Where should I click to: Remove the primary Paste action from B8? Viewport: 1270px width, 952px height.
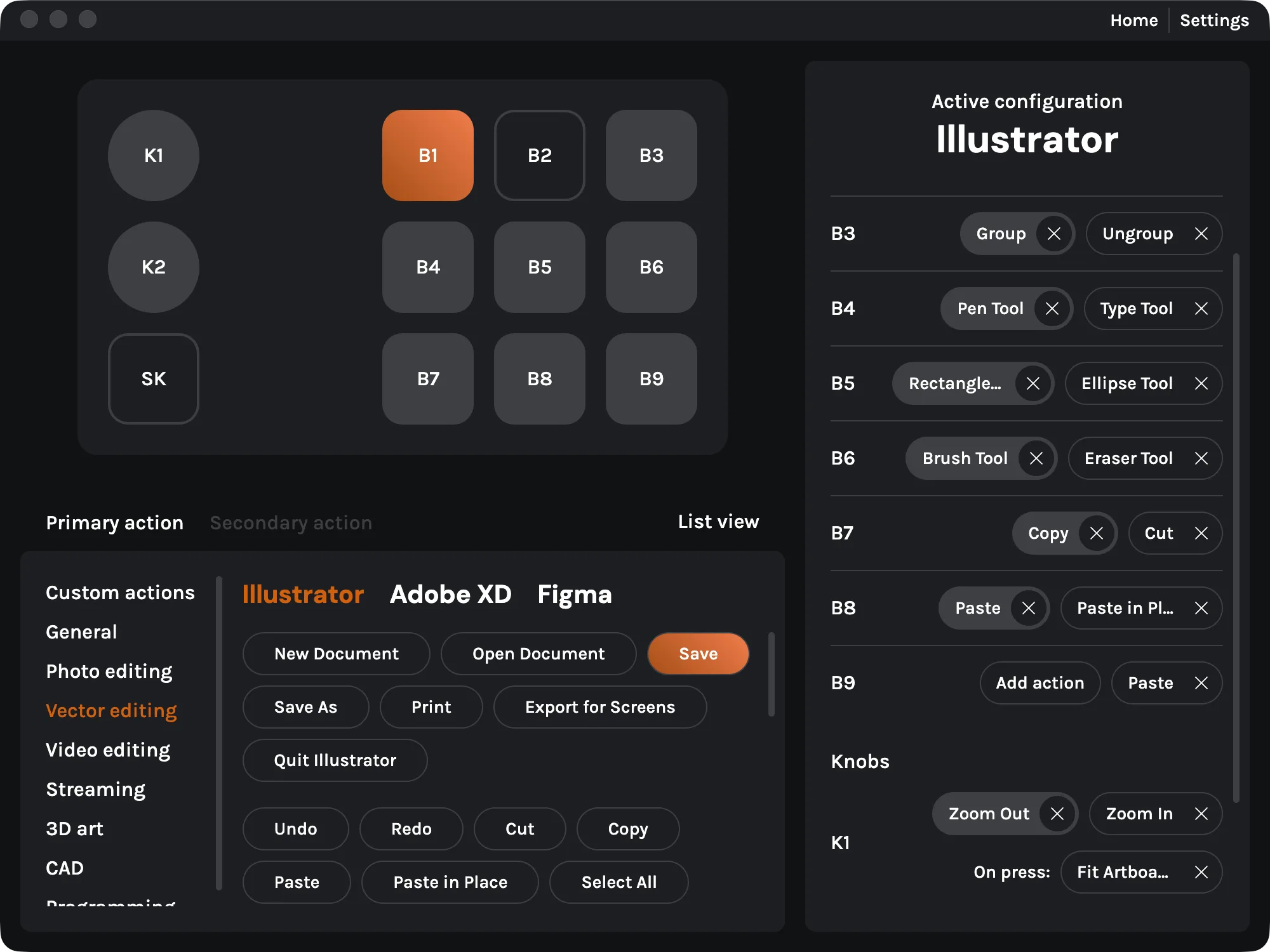(x=1029, y=608)
